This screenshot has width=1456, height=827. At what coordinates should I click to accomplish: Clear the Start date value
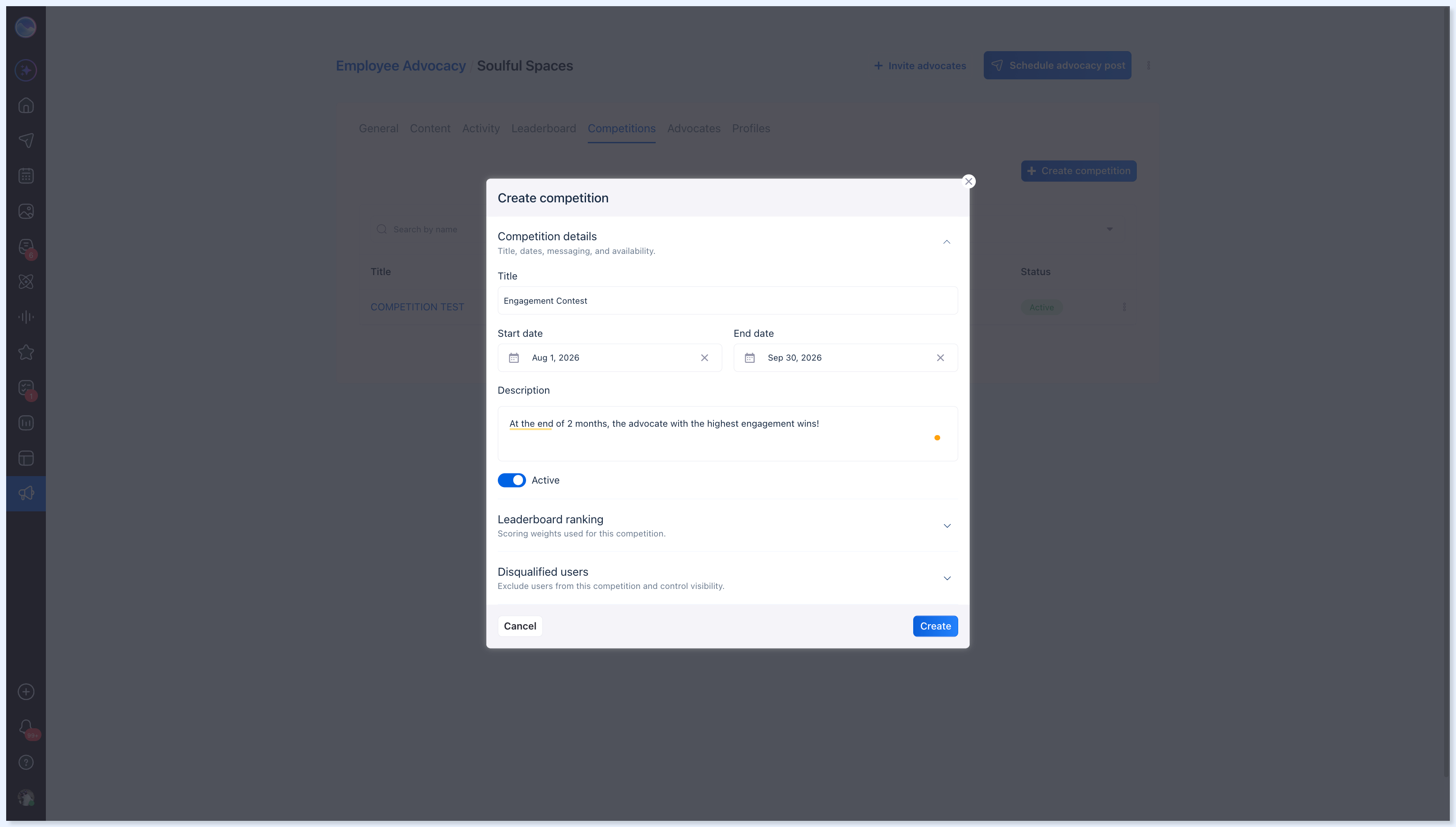coord(705,358)
